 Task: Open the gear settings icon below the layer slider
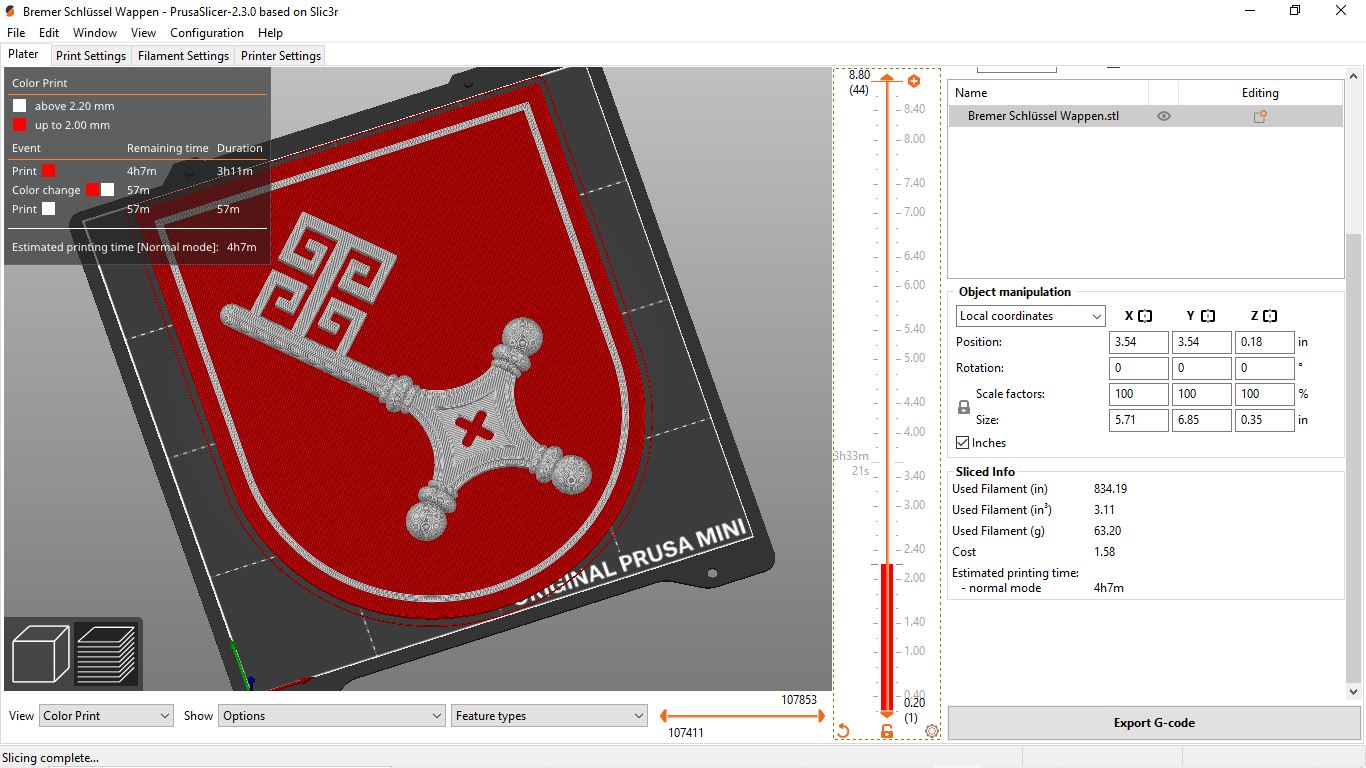pyautogui.click(x=932, y=731)
